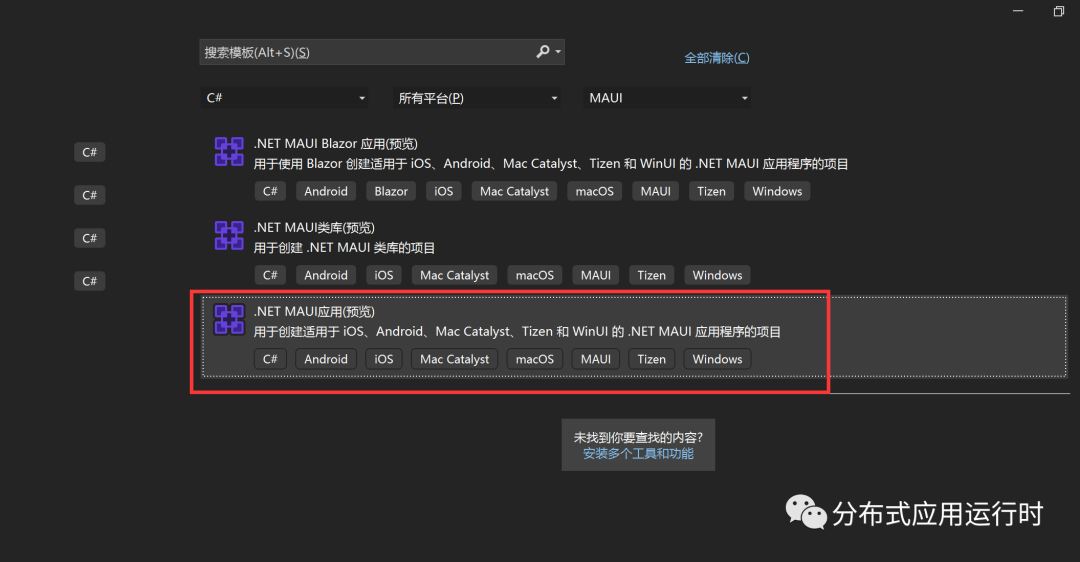Viewport: 1080px width, 562px height.
Task: Click MAUI tag in MAUI类库 template
Action: pyautogui.click(x=596, y=275)
